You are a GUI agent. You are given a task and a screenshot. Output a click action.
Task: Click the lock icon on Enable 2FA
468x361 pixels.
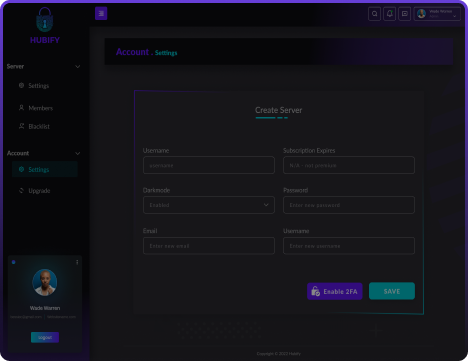click(x=315, y=291)
